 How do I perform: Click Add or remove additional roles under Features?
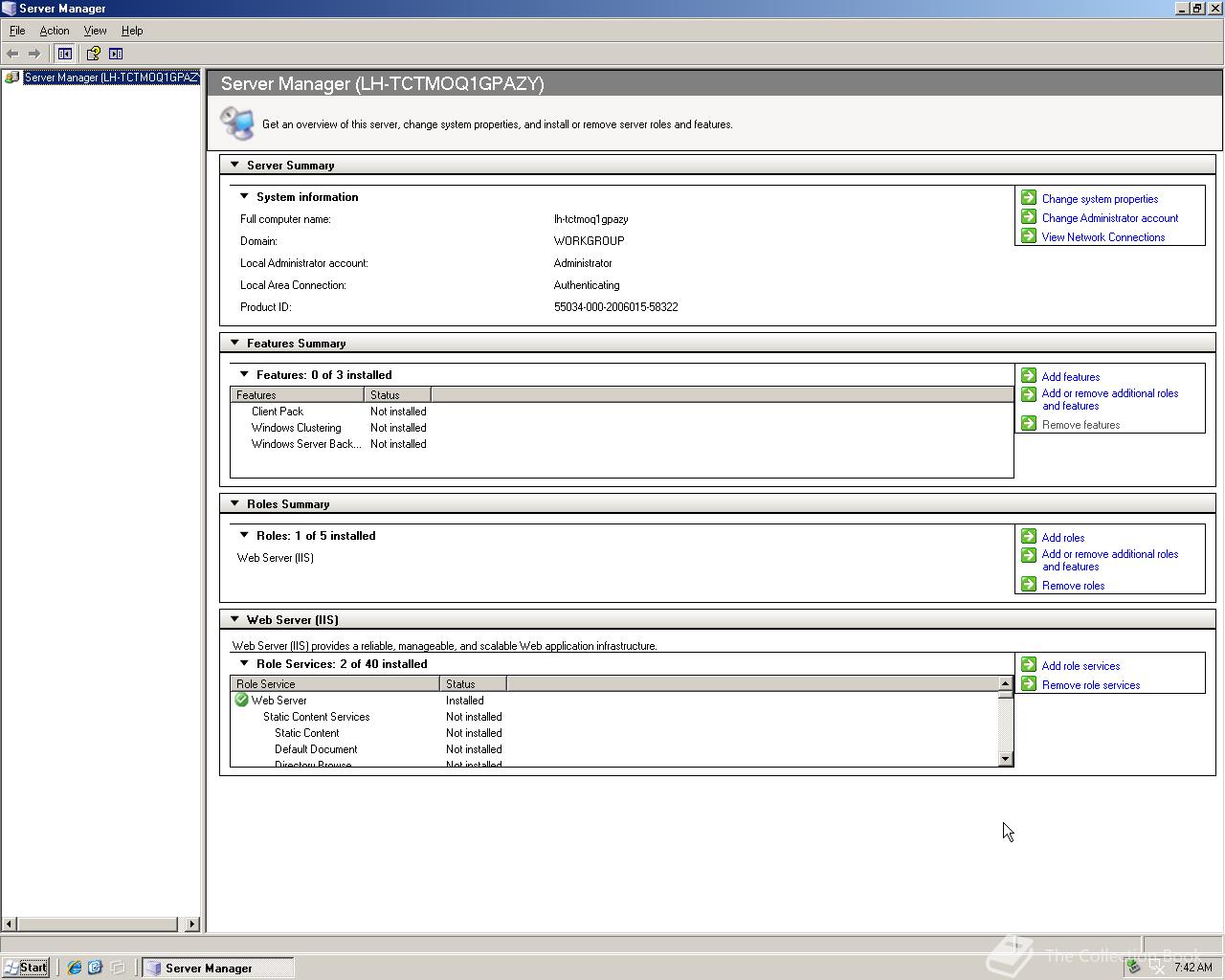pos(1110,399)
